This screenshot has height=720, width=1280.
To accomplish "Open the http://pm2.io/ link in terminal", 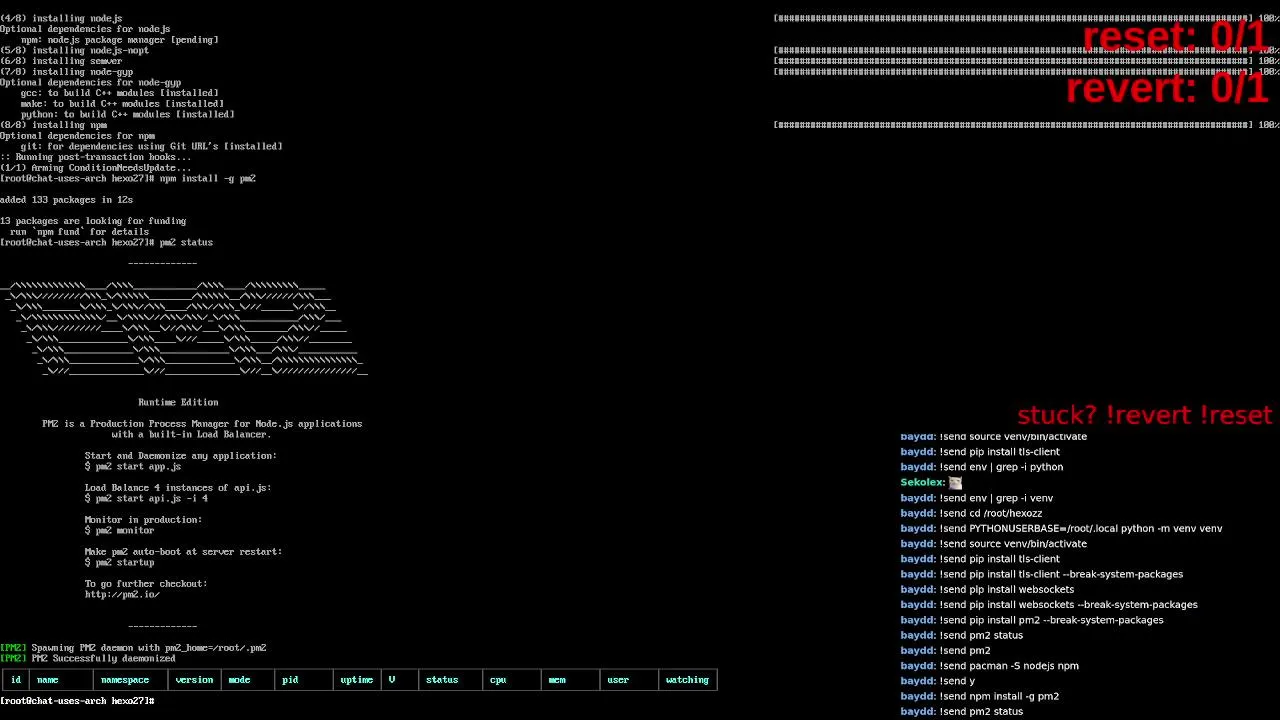I will pos(122,594).
